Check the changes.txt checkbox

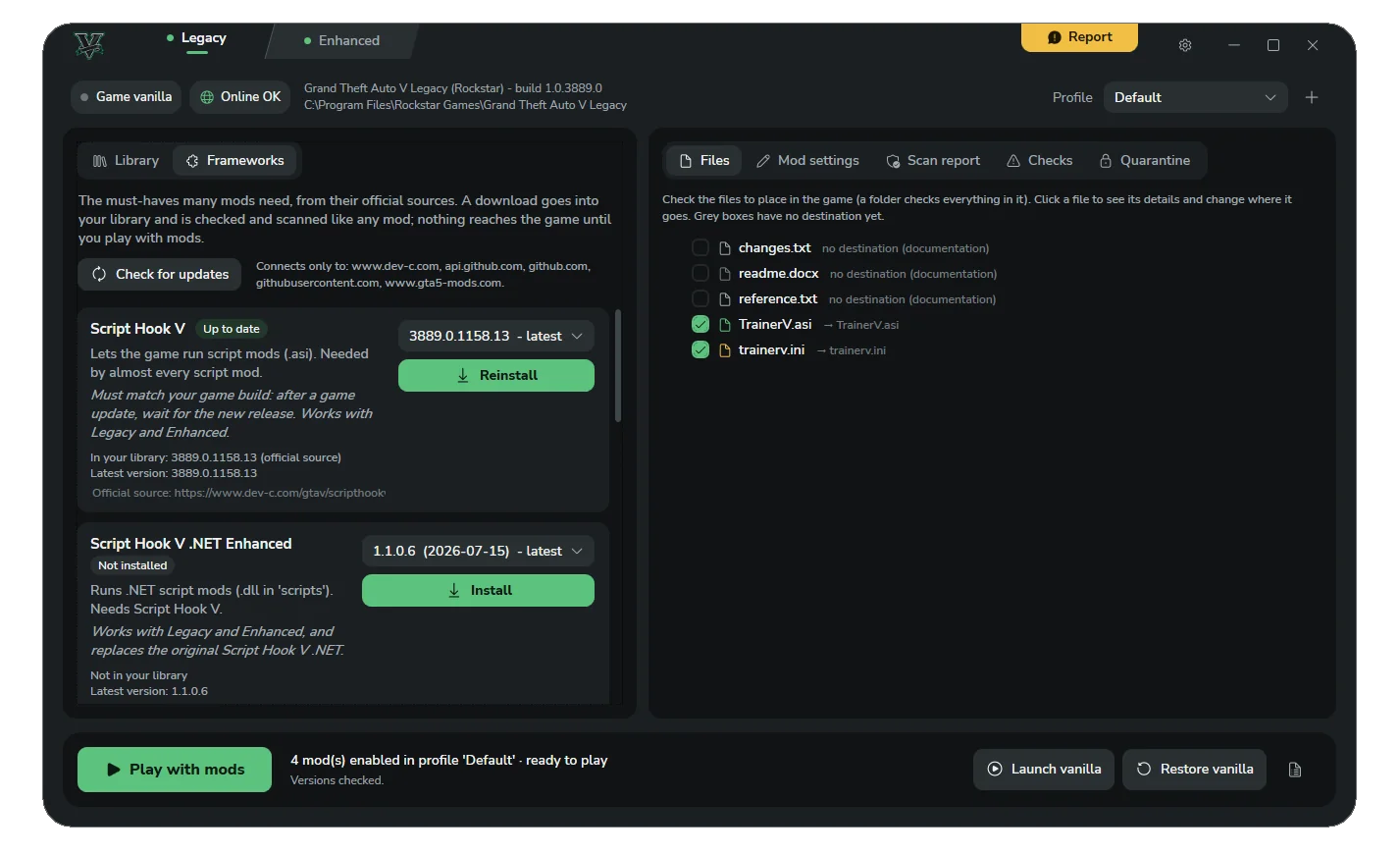[x=700, y=247]
